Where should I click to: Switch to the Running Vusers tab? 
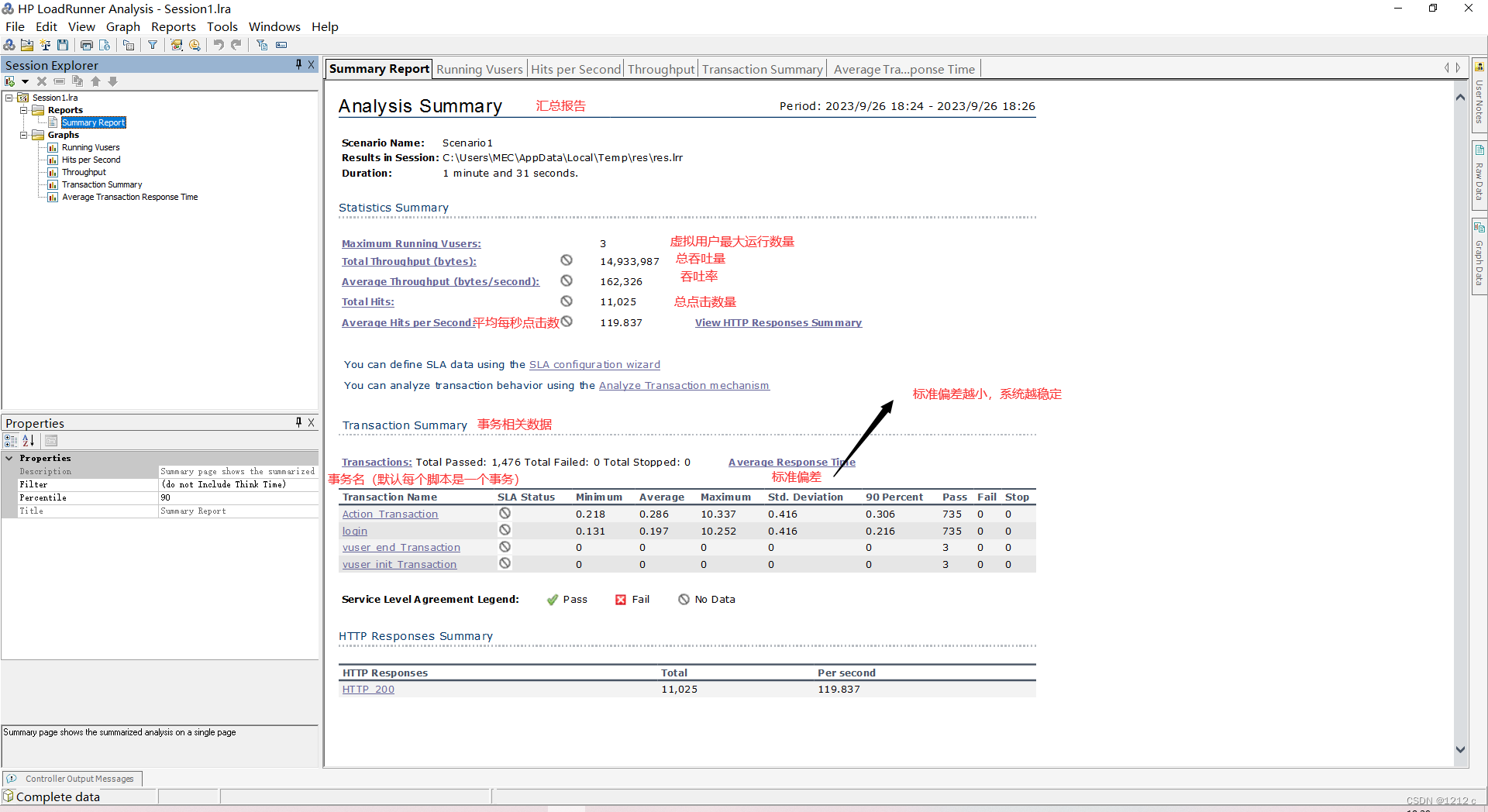point(480,69)
